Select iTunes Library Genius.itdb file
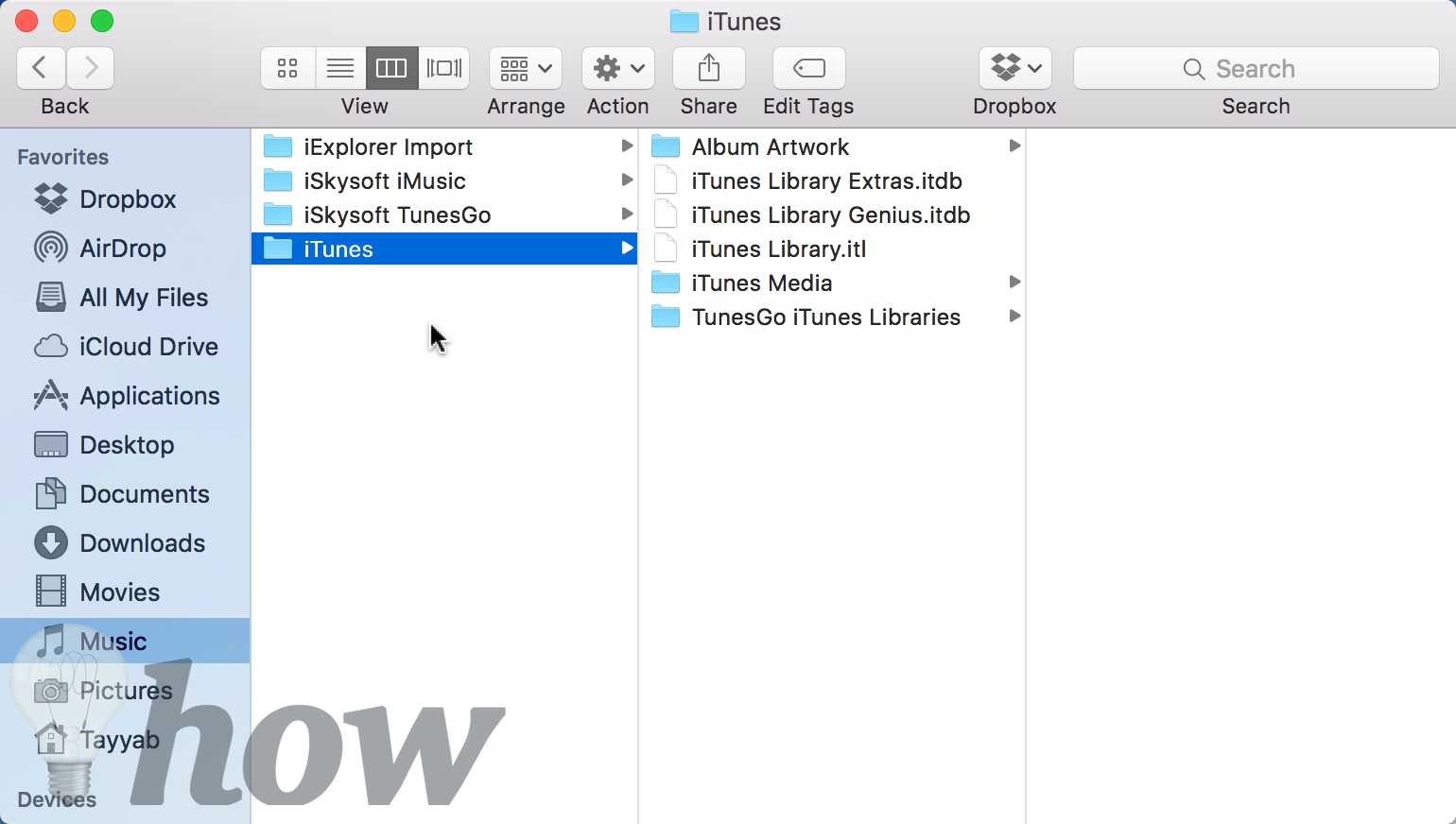The height and width of the screenshot is (824, 1456). click(x=832, y=215)
